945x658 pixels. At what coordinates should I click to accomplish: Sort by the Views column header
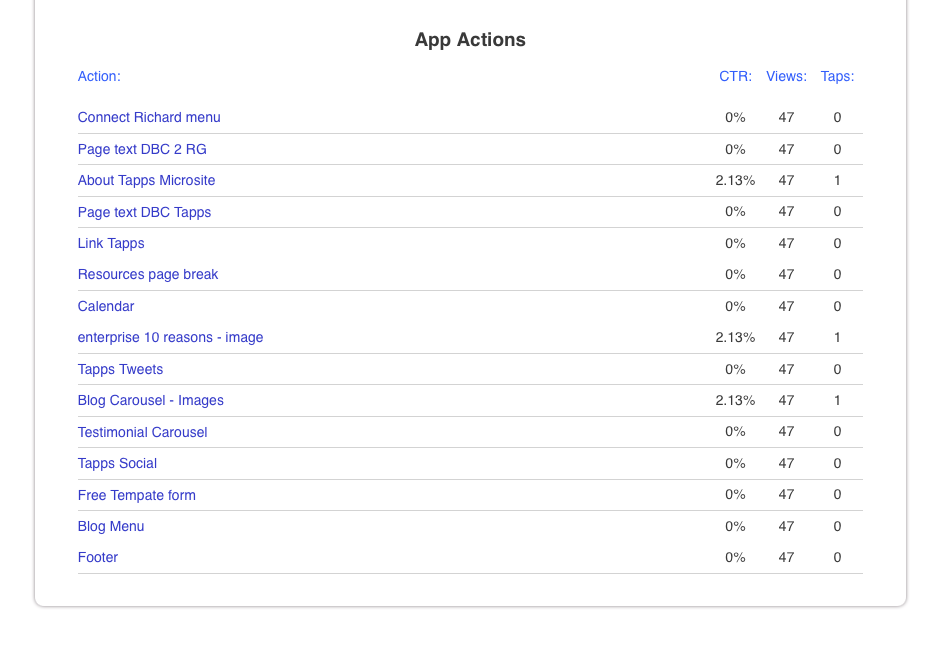pyautogui.click(x=786, y=76)
